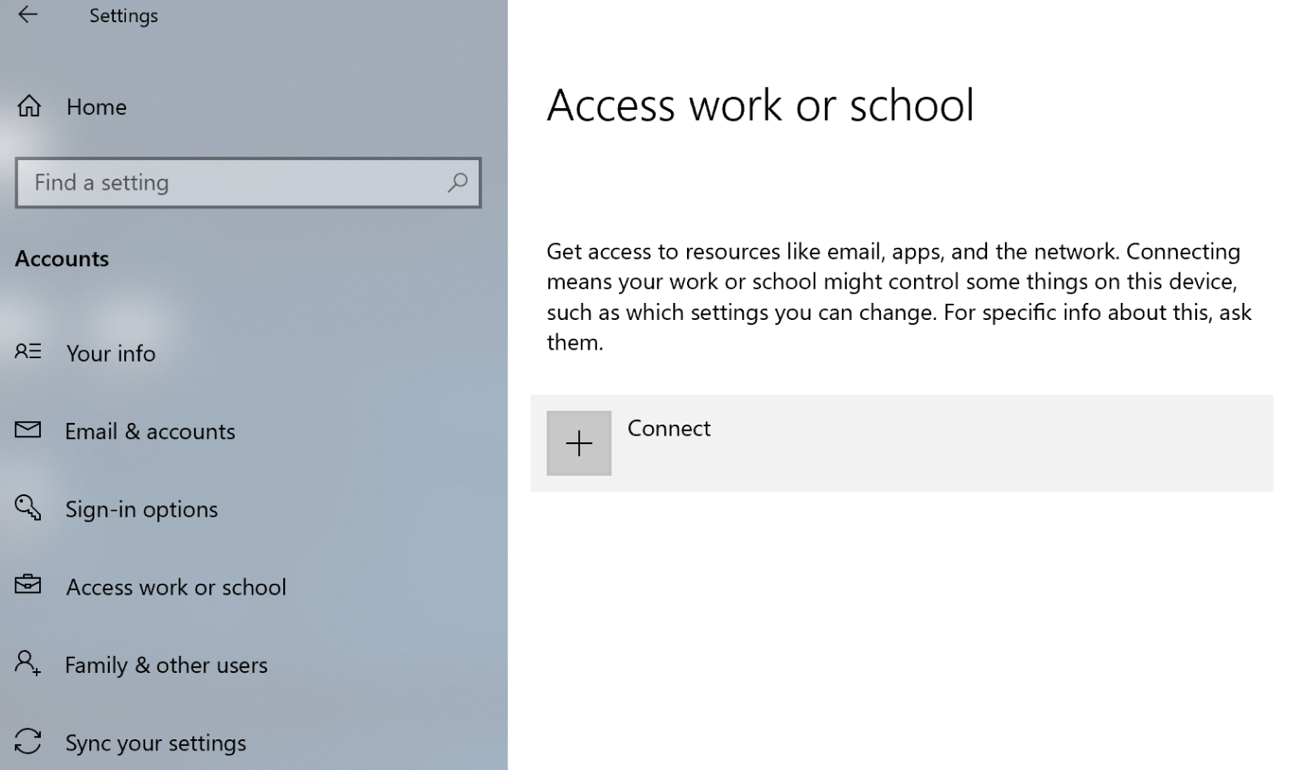The image size is (1312, 770).
Task: Click the Home house icon
Action: pos(29,107)
